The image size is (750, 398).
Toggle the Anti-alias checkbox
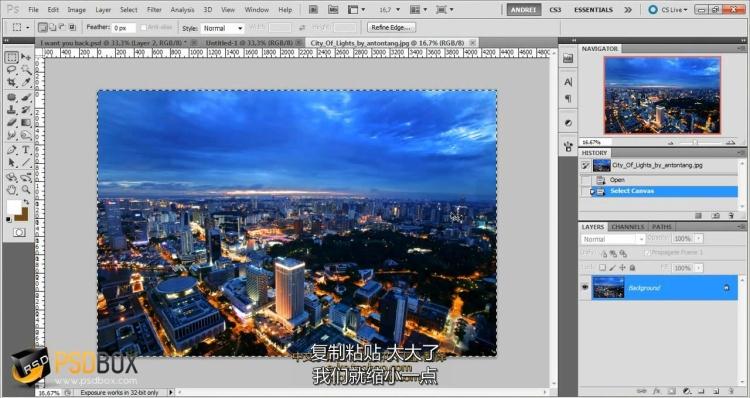coord(143,28)
